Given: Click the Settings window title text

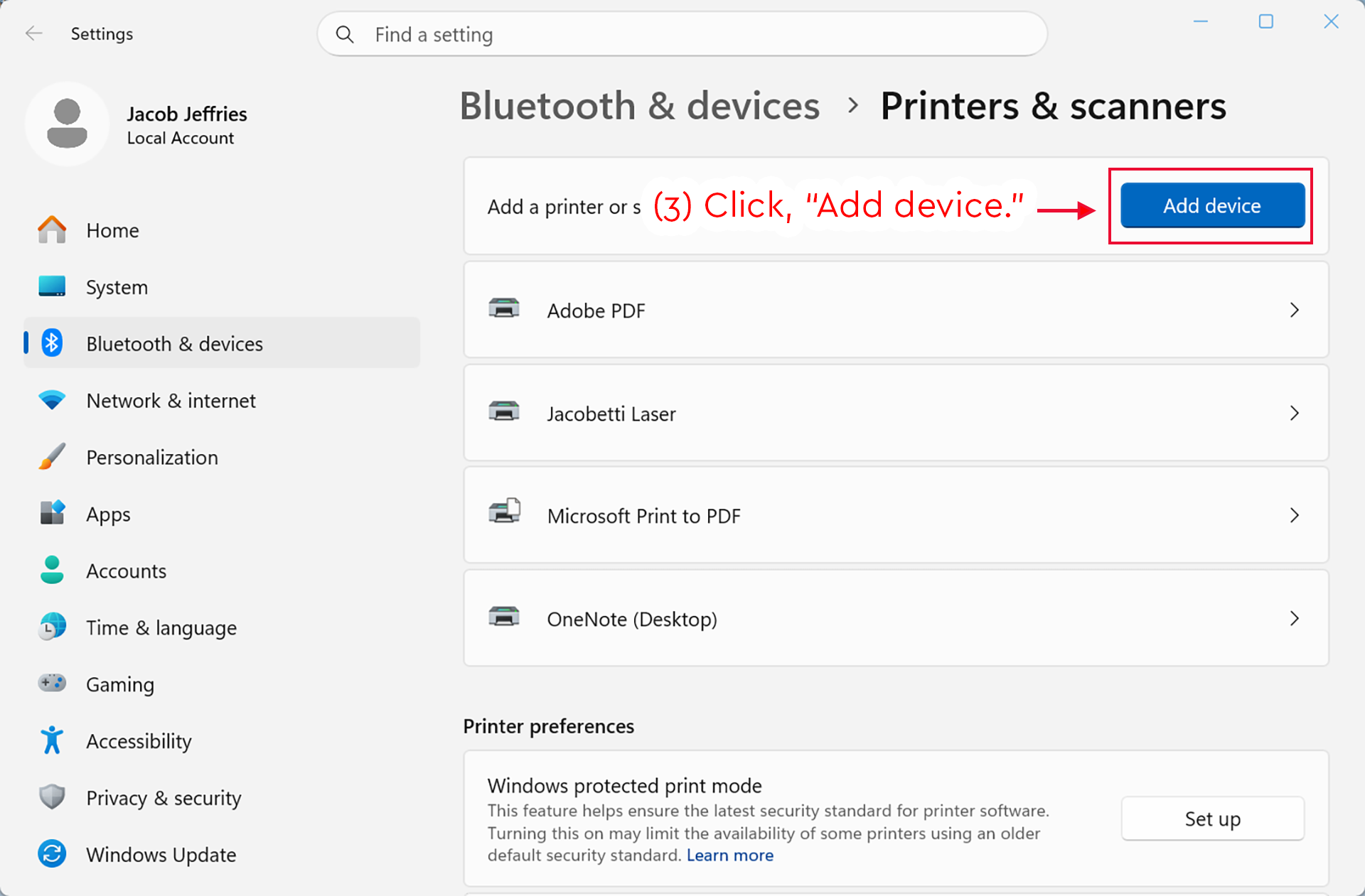Looking at the screenshot, I should pos(102,34).
